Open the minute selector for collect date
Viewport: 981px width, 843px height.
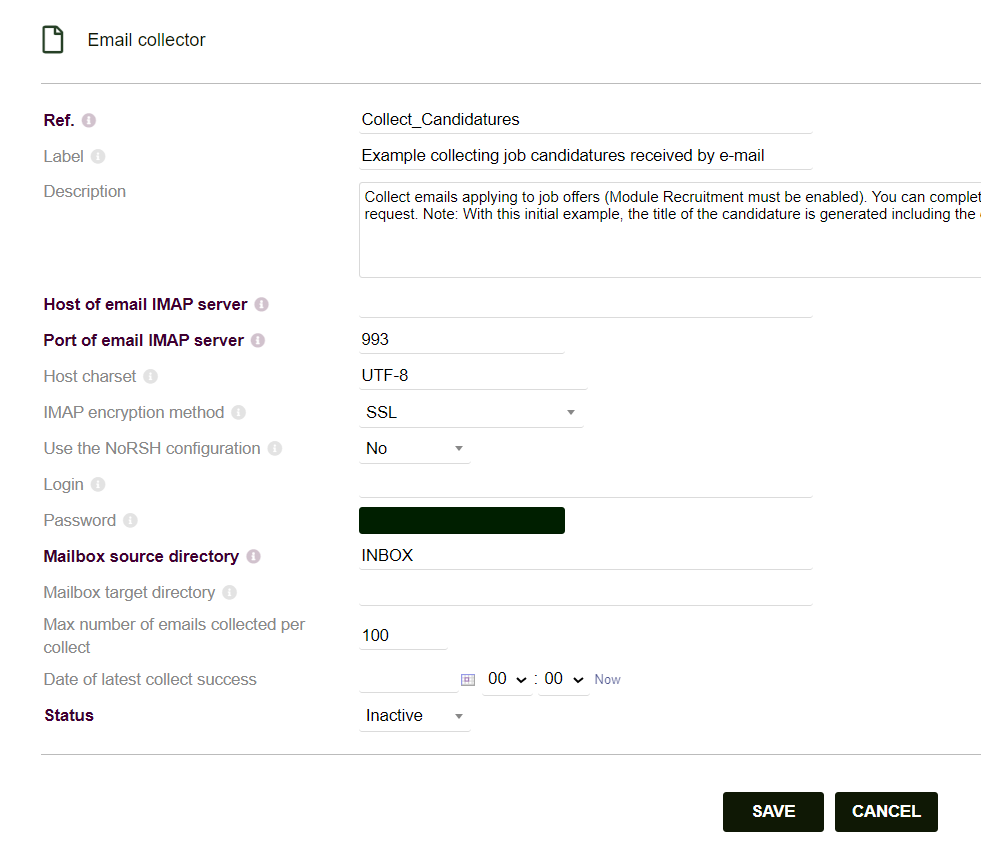click(563, 680)
